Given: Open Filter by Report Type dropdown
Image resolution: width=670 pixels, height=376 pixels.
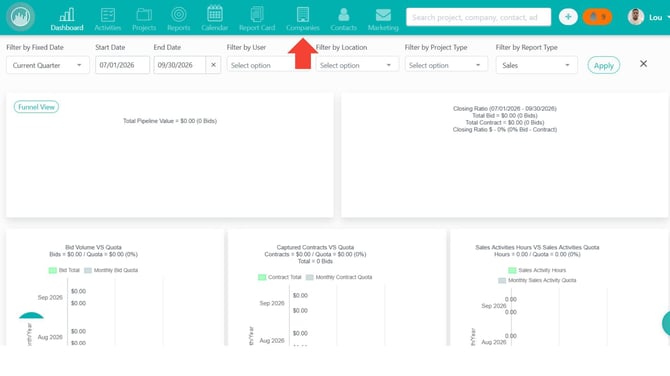Looking at the screenshot, I should [x=537, y=65].
